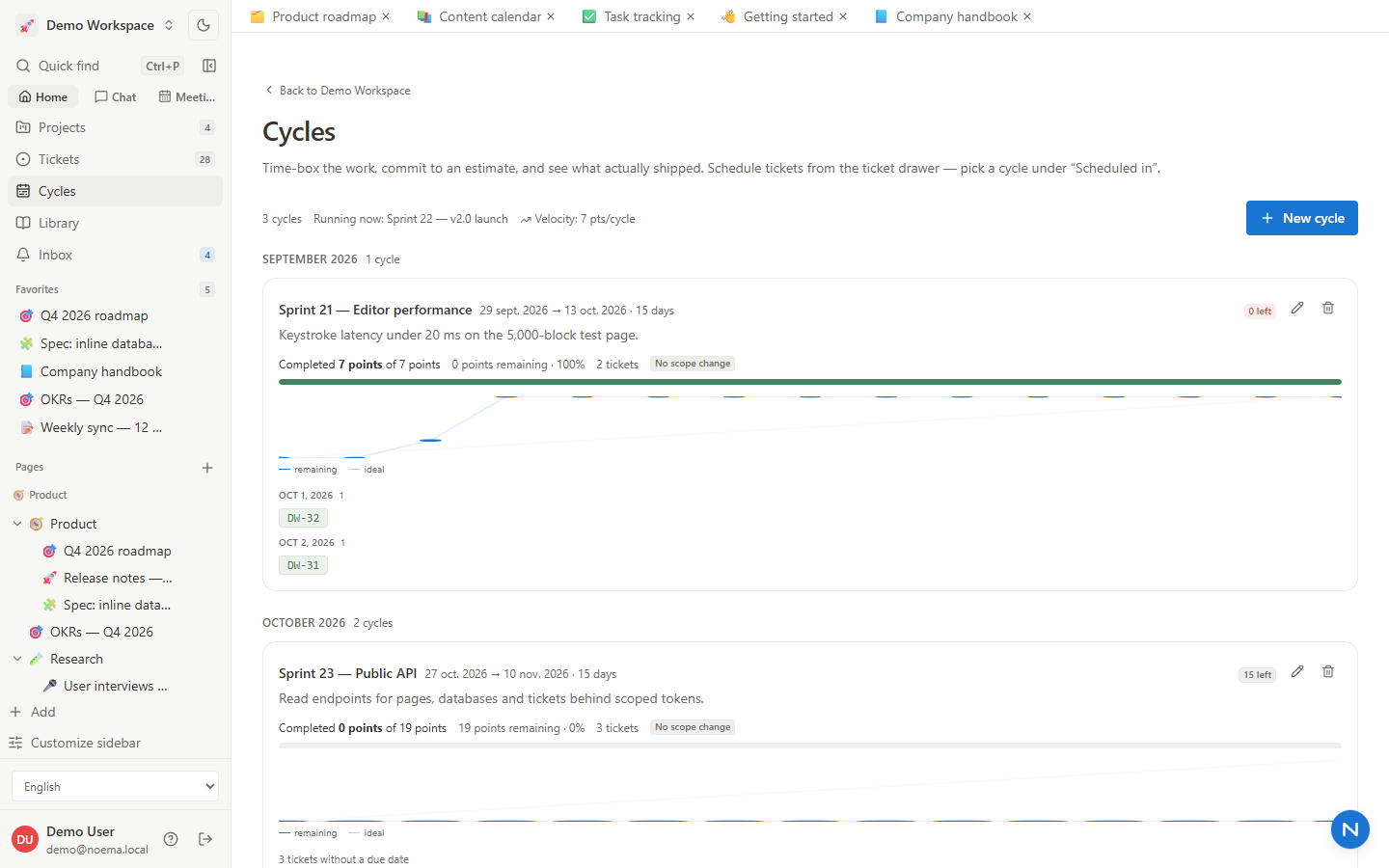This screenshot has width=1389, height=868.
Task: Click the floating N assistant button
Action: (1350, 829)
